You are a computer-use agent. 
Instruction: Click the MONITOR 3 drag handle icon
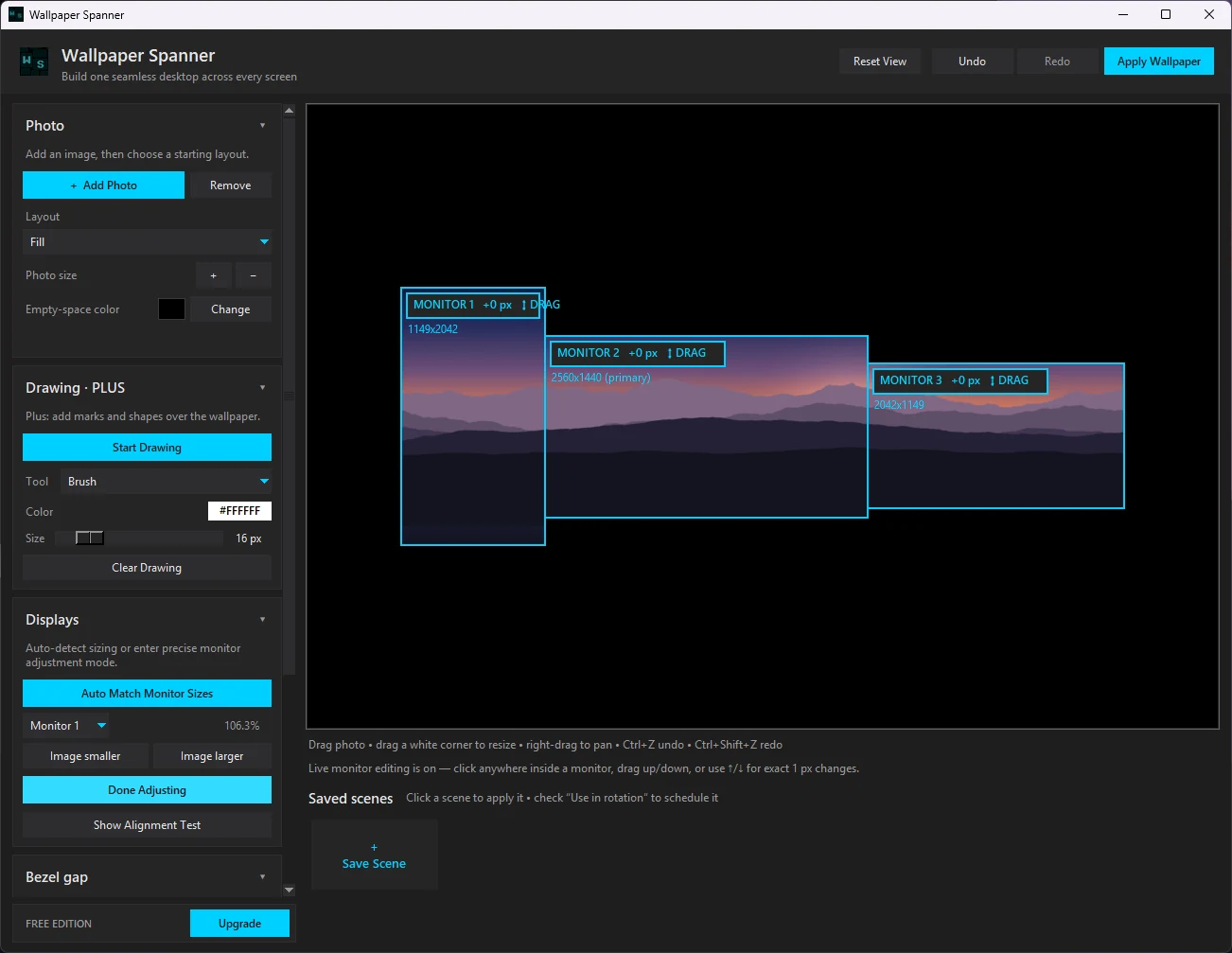[x=993, y=380]
